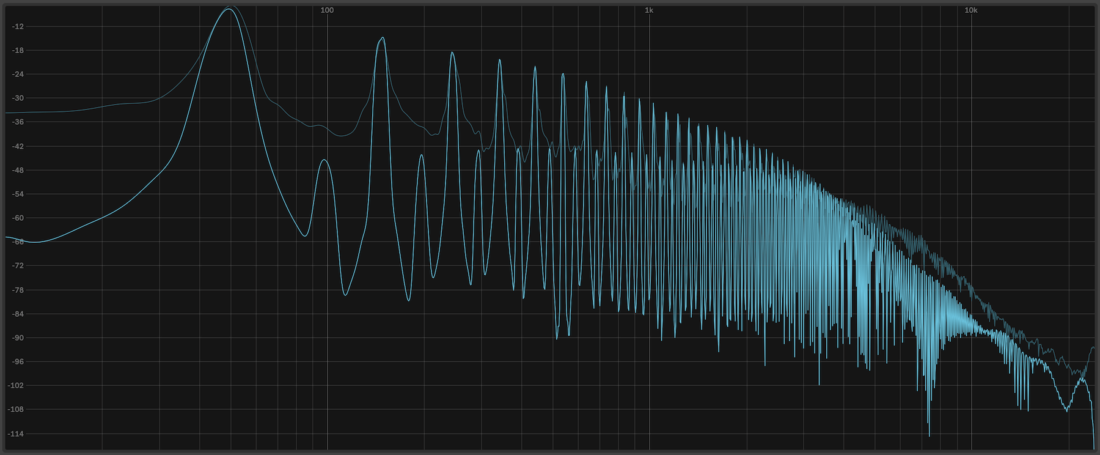Click the -30 dB level label
This screenshot has width=1100, height=455.
click(18, 98)
